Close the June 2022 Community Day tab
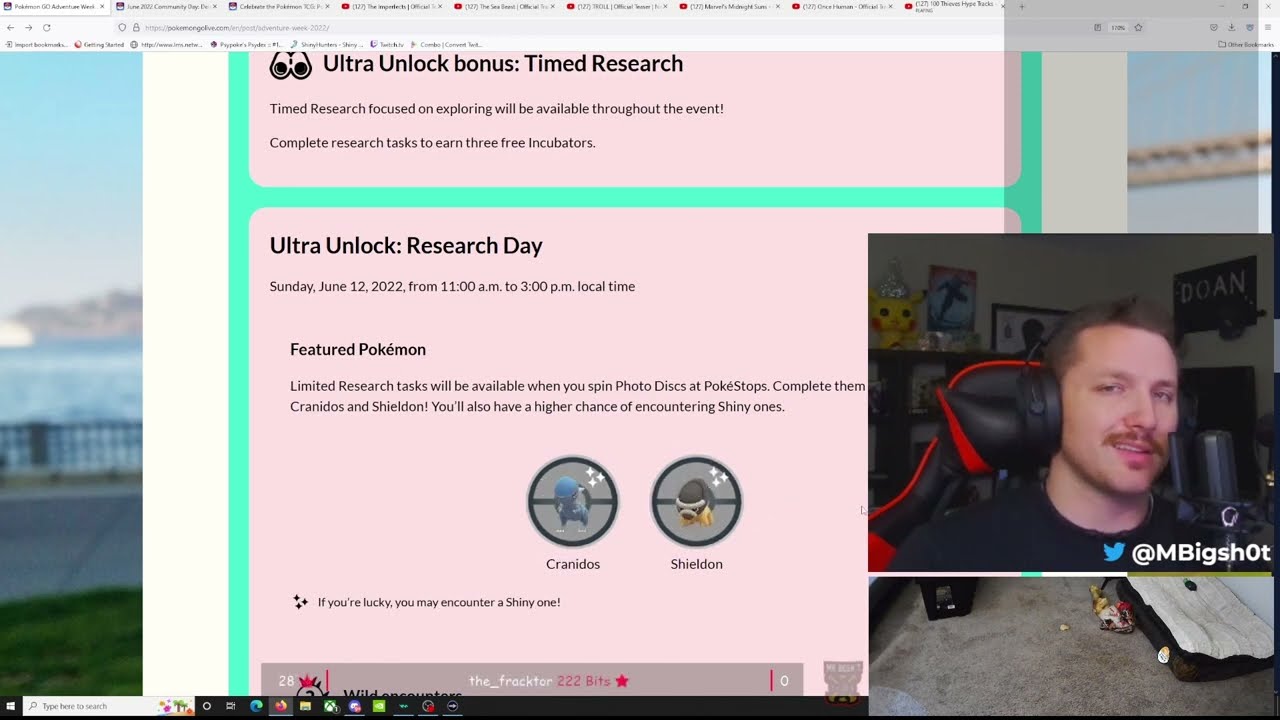This screenshot has width=1280, height=720. [215, 6]
